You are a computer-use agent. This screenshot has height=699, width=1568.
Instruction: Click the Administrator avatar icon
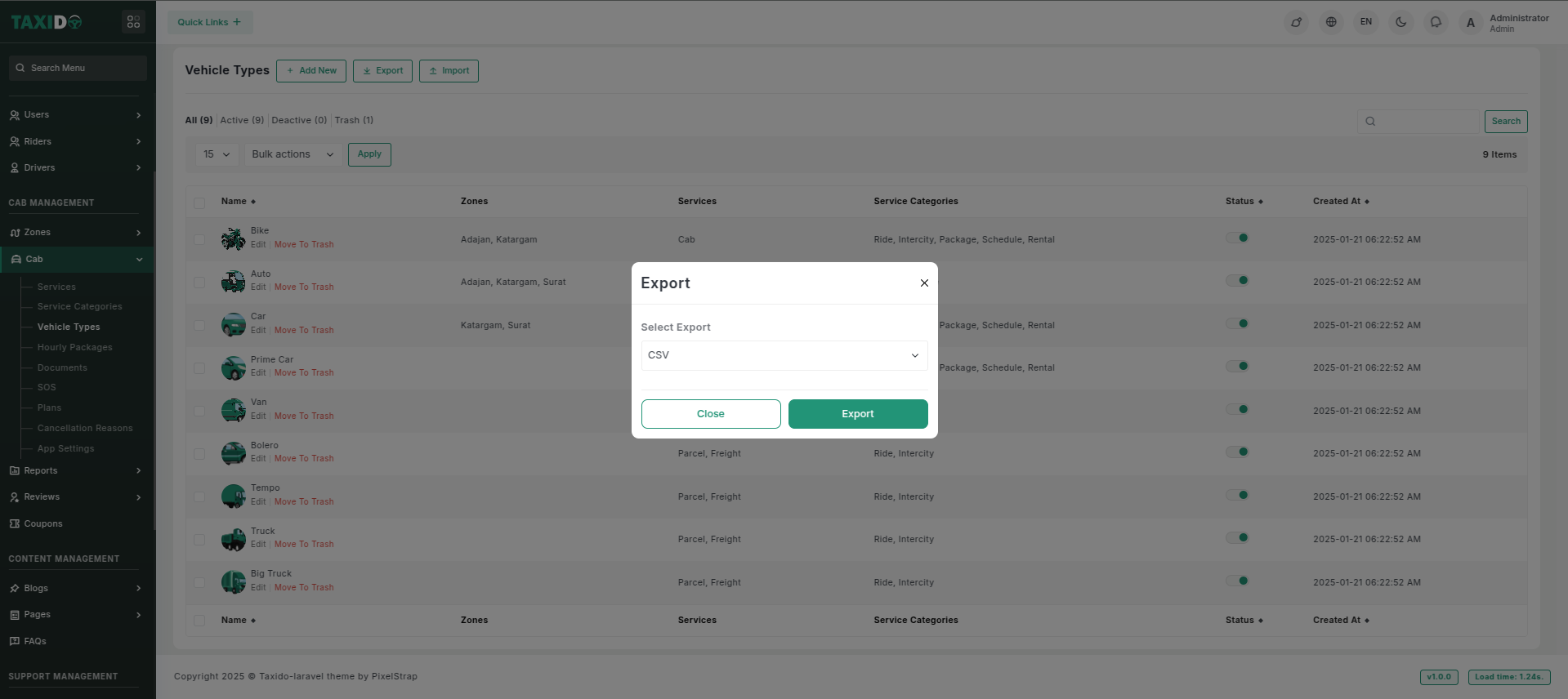coord(1471,23)
